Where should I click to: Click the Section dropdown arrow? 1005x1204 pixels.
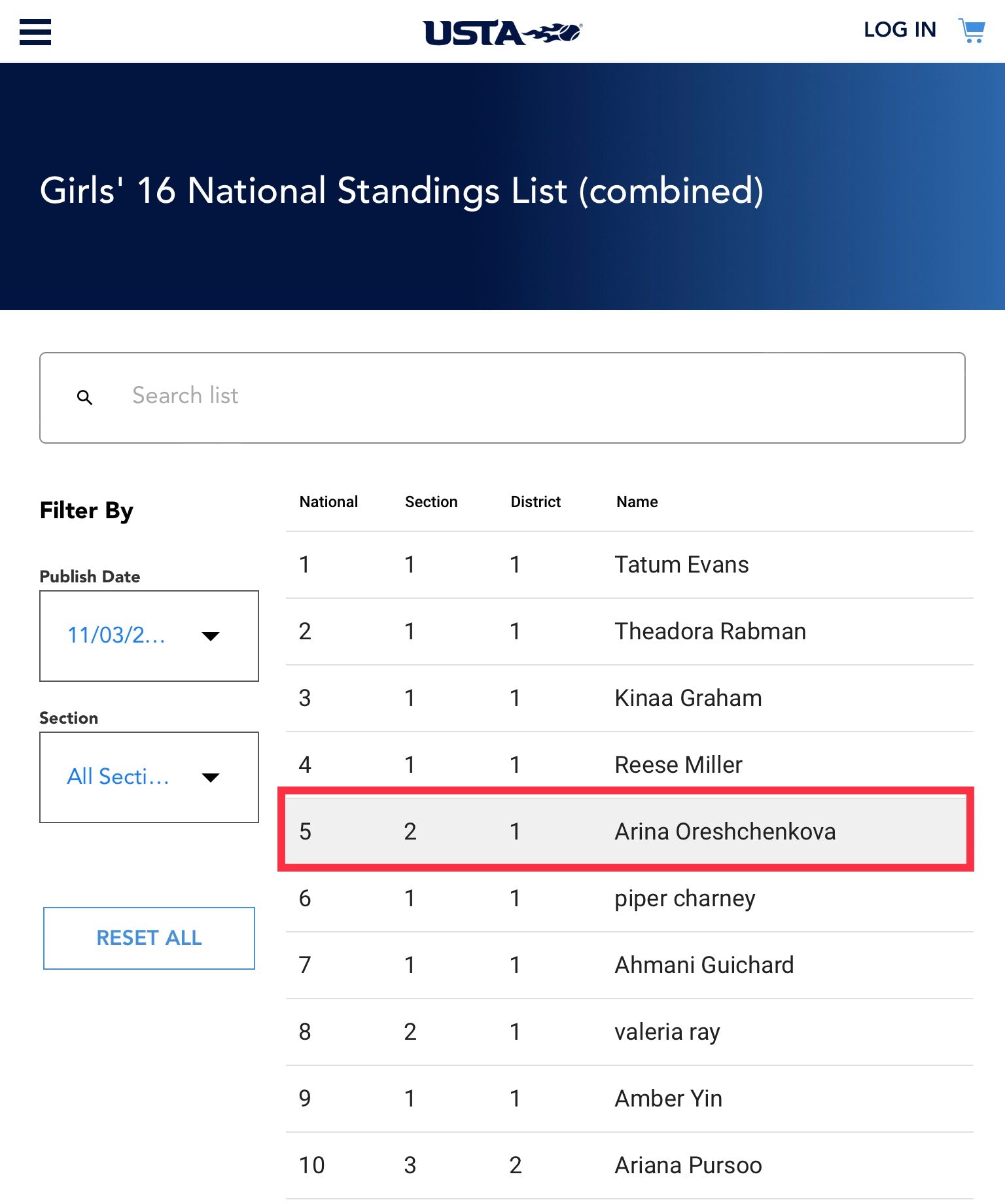tap(211, 777)
